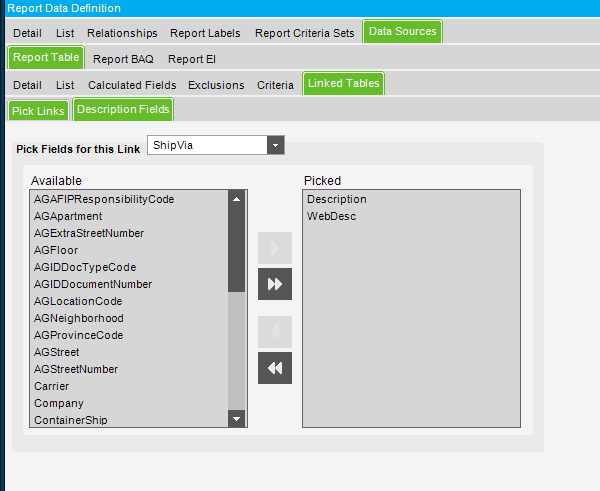Select the Description Fields tab
600x491 pixels.
click(123, 109)
